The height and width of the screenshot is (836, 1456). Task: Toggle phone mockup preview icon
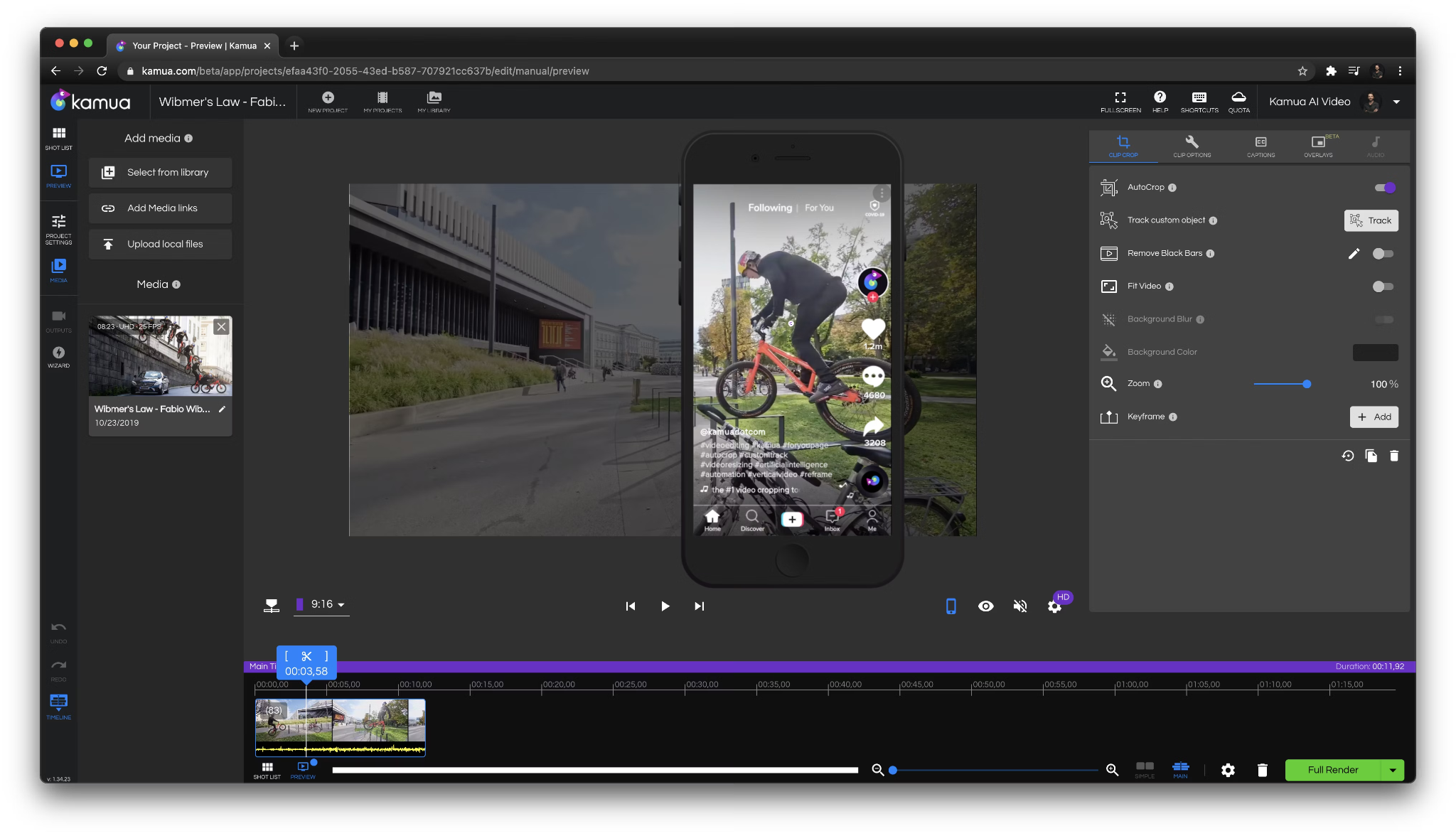pos(951,606)
